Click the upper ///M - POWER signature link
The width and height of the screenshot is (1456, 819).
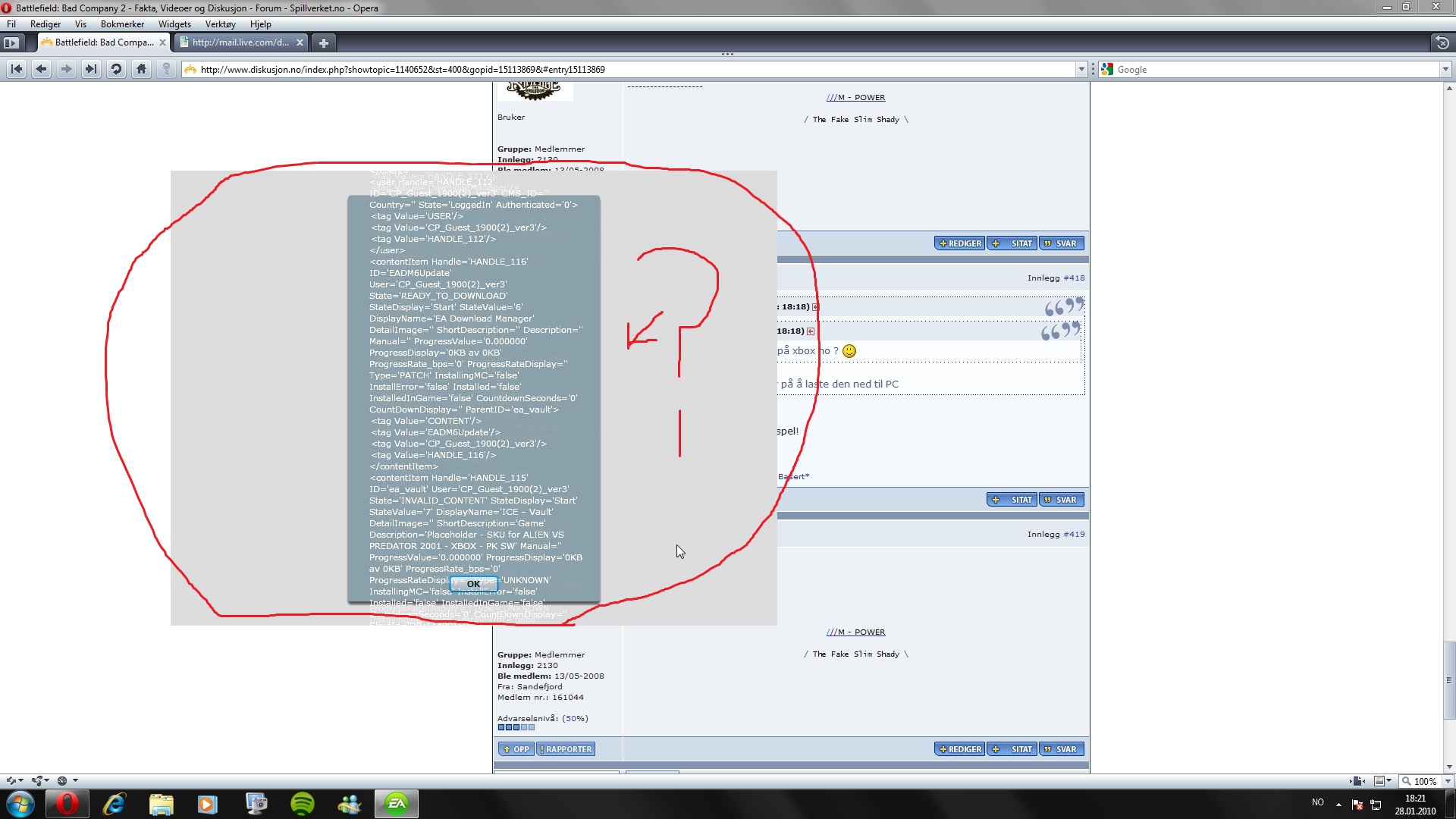pos(855,98)
